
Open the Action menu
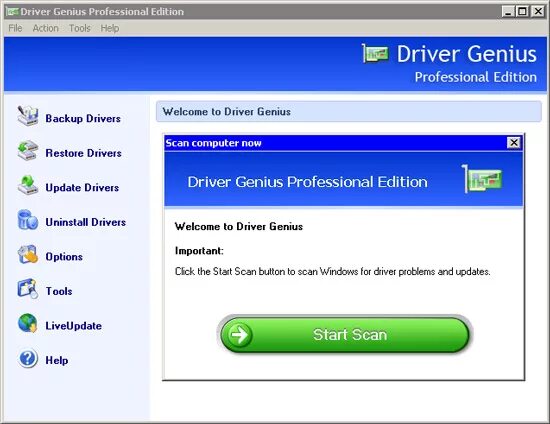coord(46,28)
